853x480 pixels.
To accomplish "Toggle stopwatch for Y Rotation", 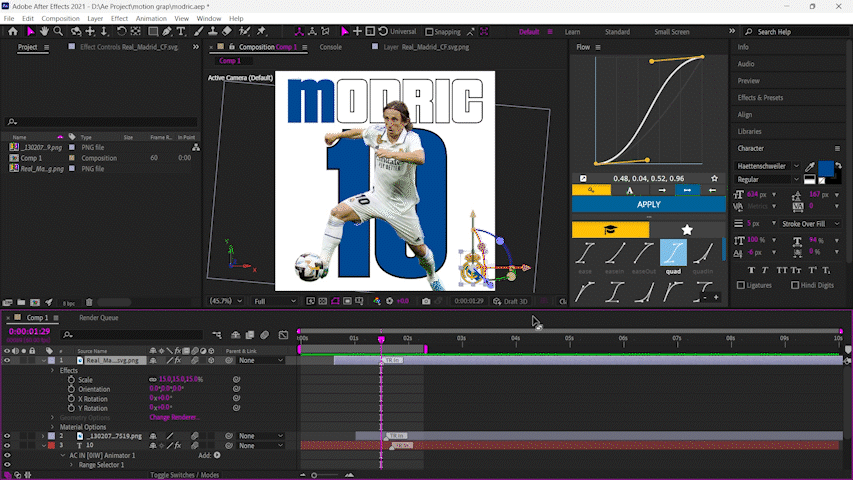I will click(x=71, y=408).
